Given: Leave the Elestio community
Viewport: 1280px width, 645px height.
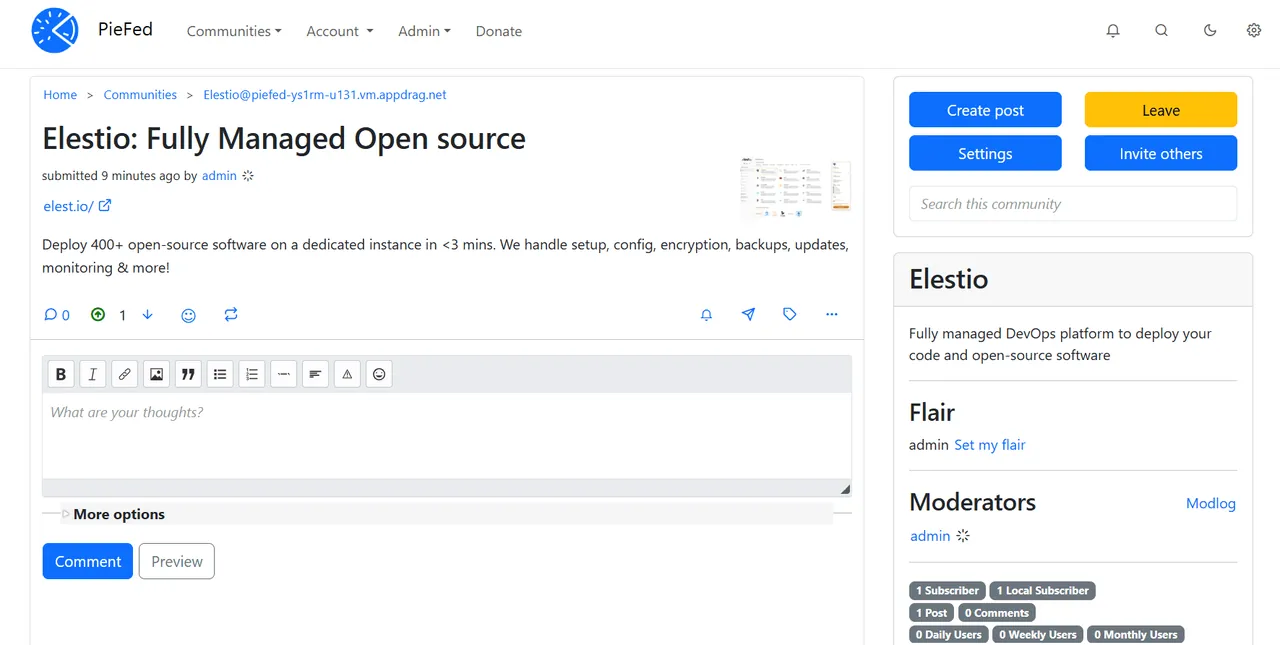Looking at the screenshot, I should (x=1161, y=110).
